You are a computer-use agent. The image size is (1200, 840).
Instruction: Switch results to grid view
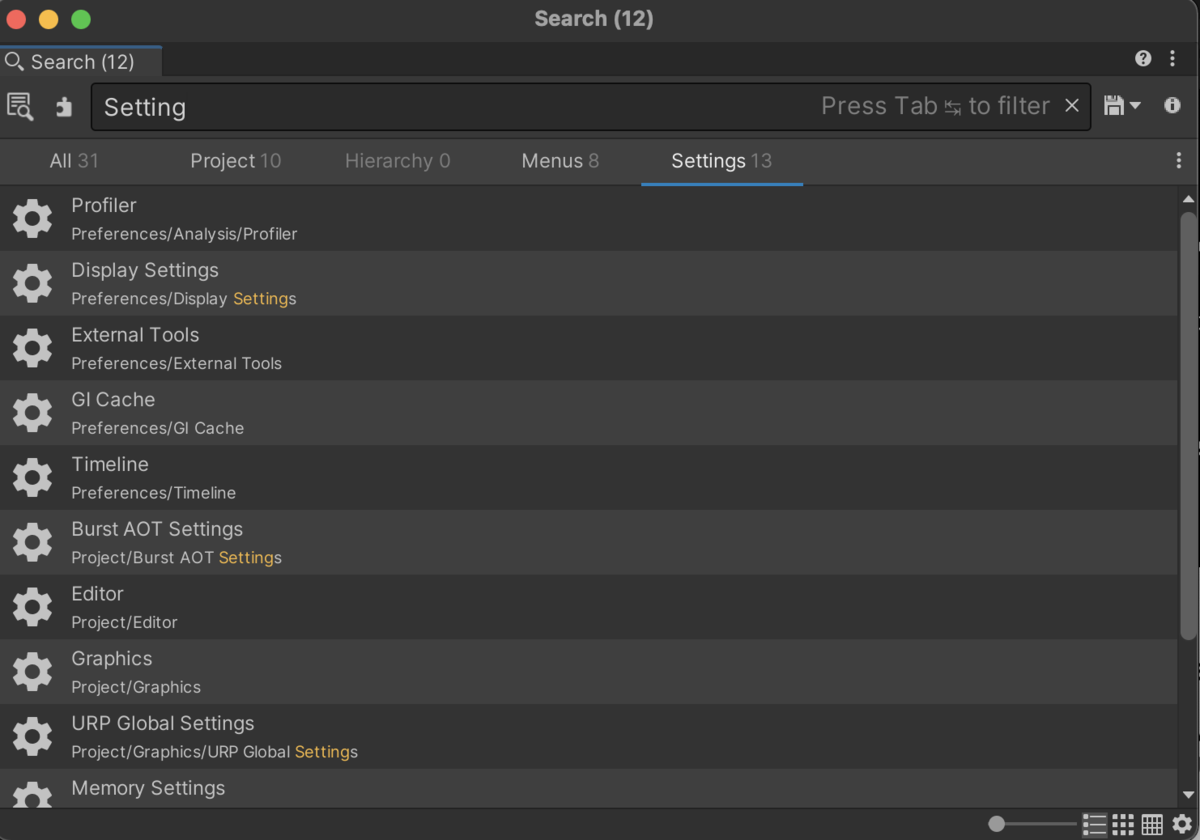(x=1123, y=824)
